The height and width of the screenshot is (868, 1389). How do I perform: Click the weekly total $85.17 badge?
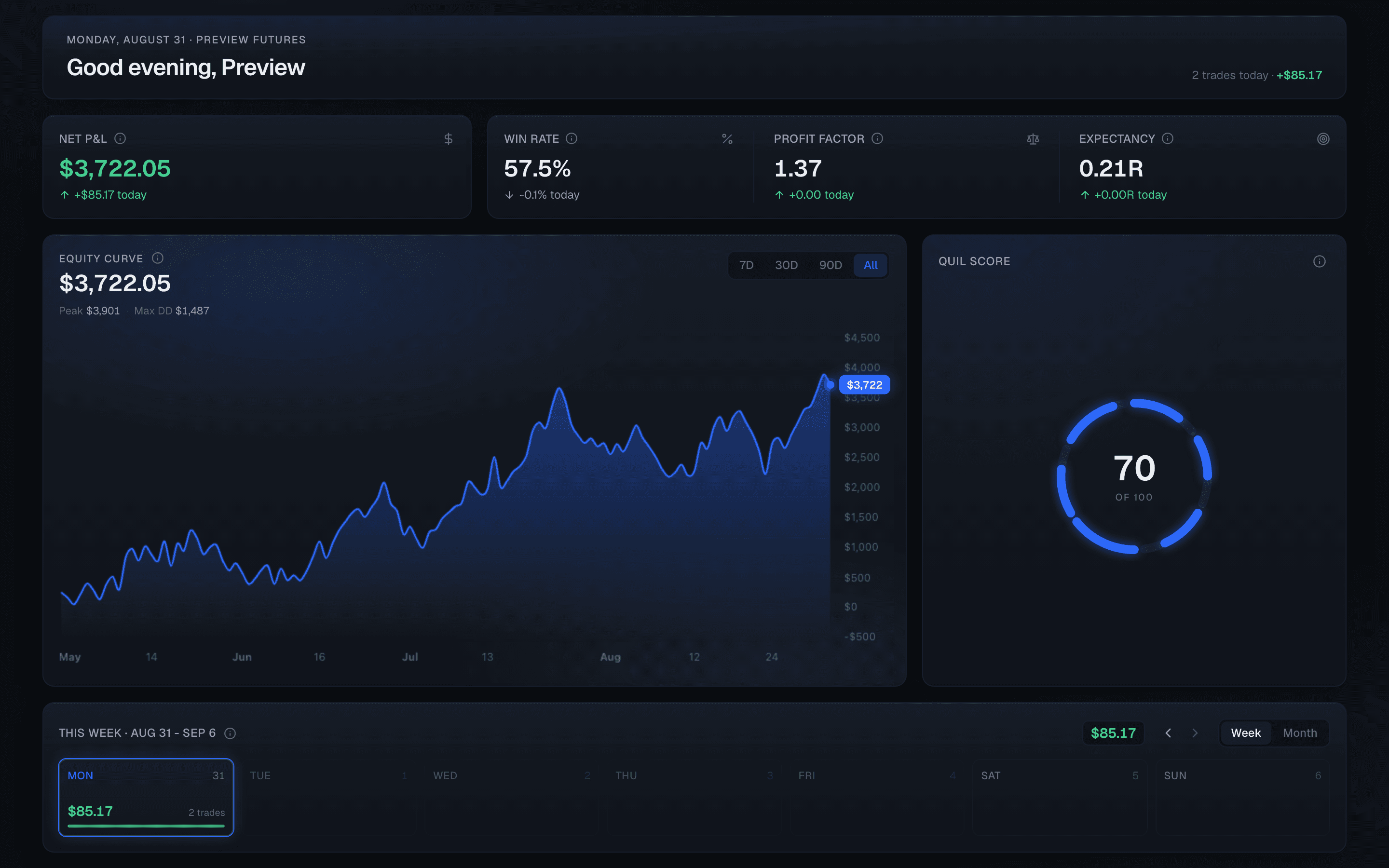(x=1113, y=733)
